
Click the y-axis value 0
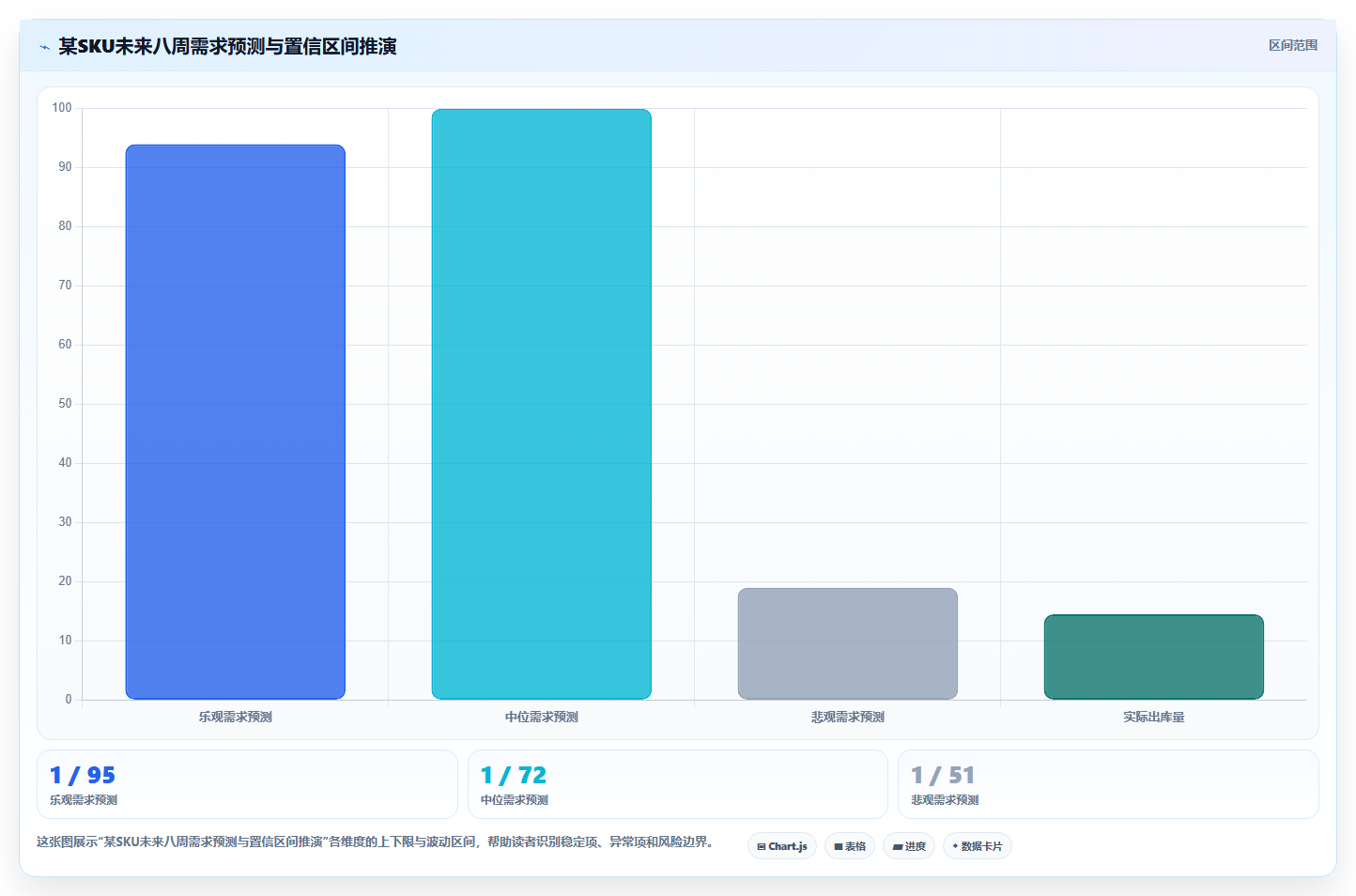(x=69, y=700)
